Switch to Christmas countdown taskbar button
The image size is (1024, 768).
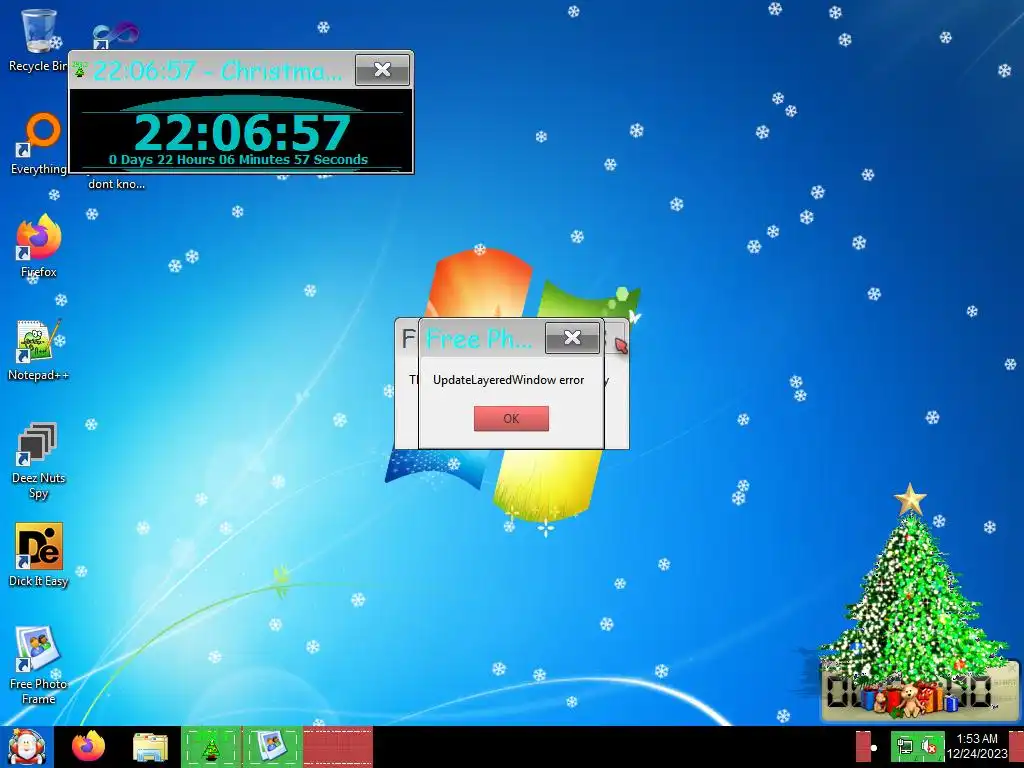click(211, 746)
